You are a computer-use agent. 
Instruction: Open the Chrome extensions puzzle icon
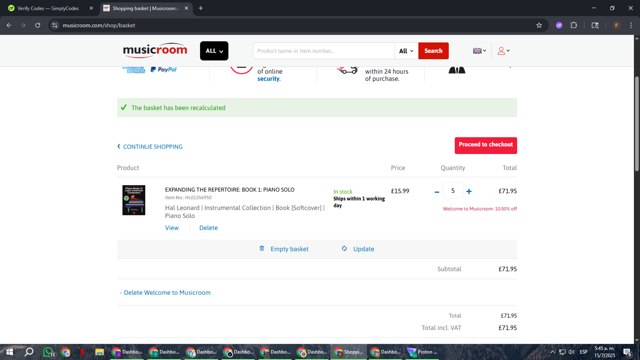574,25
